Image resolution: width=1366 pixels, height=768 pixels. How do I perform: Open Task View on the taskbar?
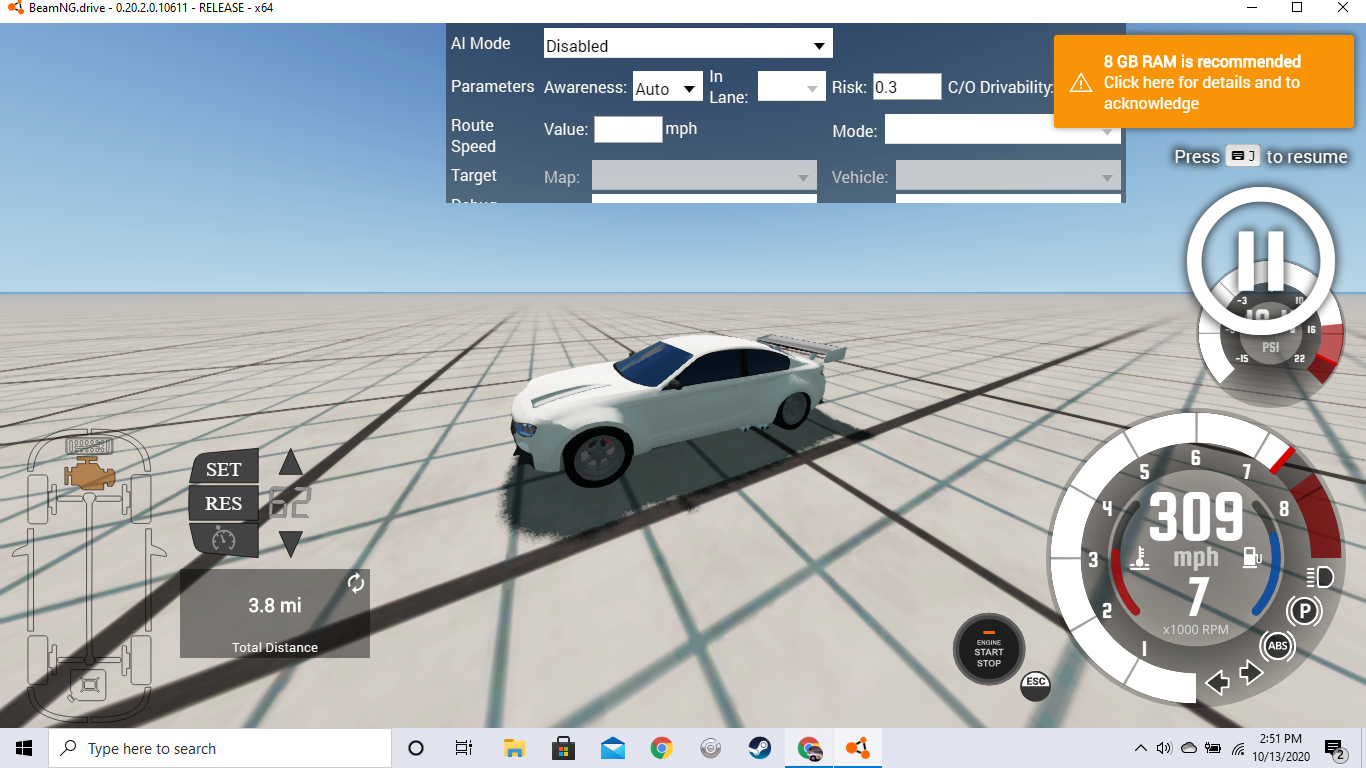tap(464, 748)
